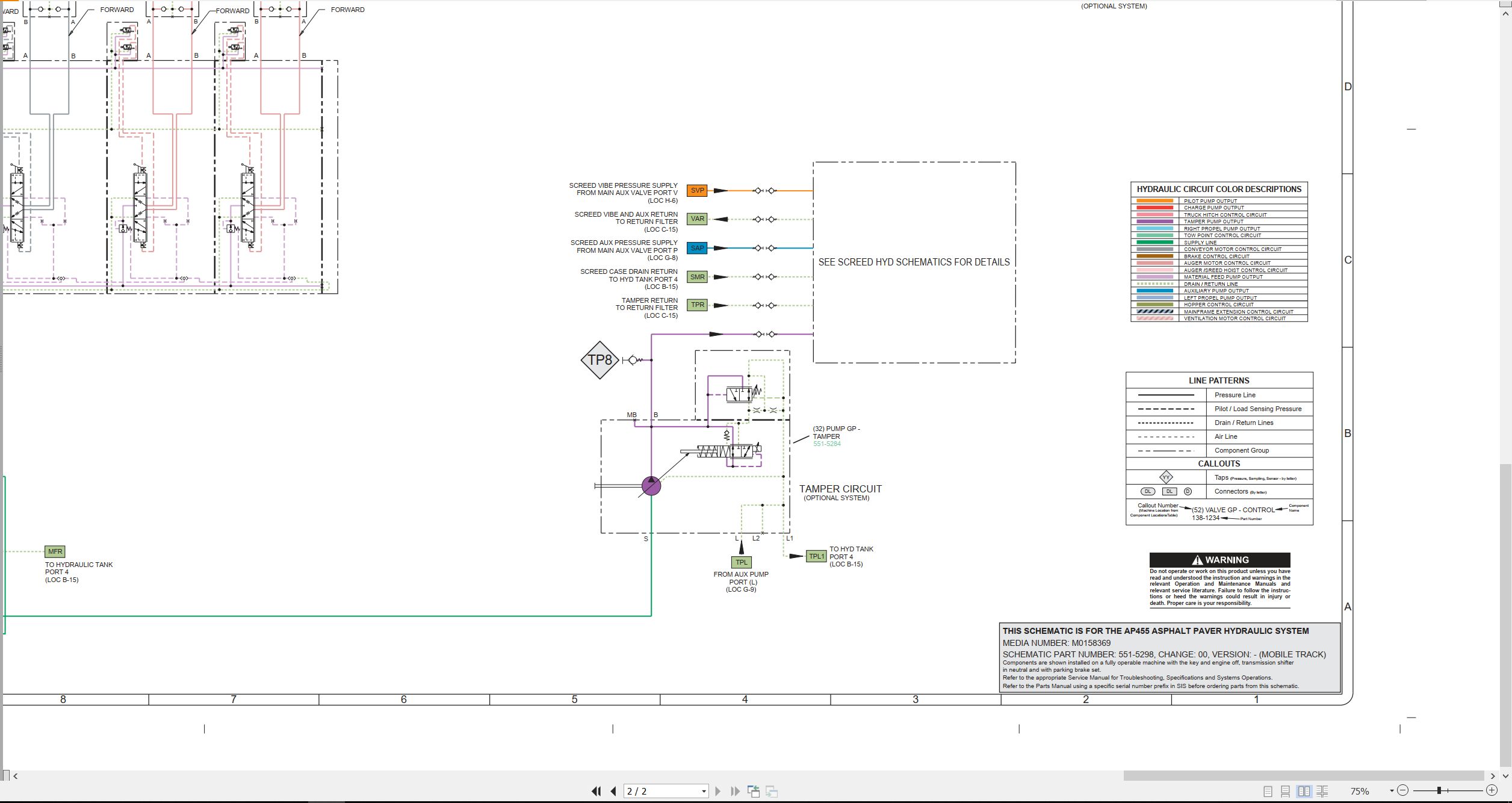Click the zoom out minus button

1402,790
